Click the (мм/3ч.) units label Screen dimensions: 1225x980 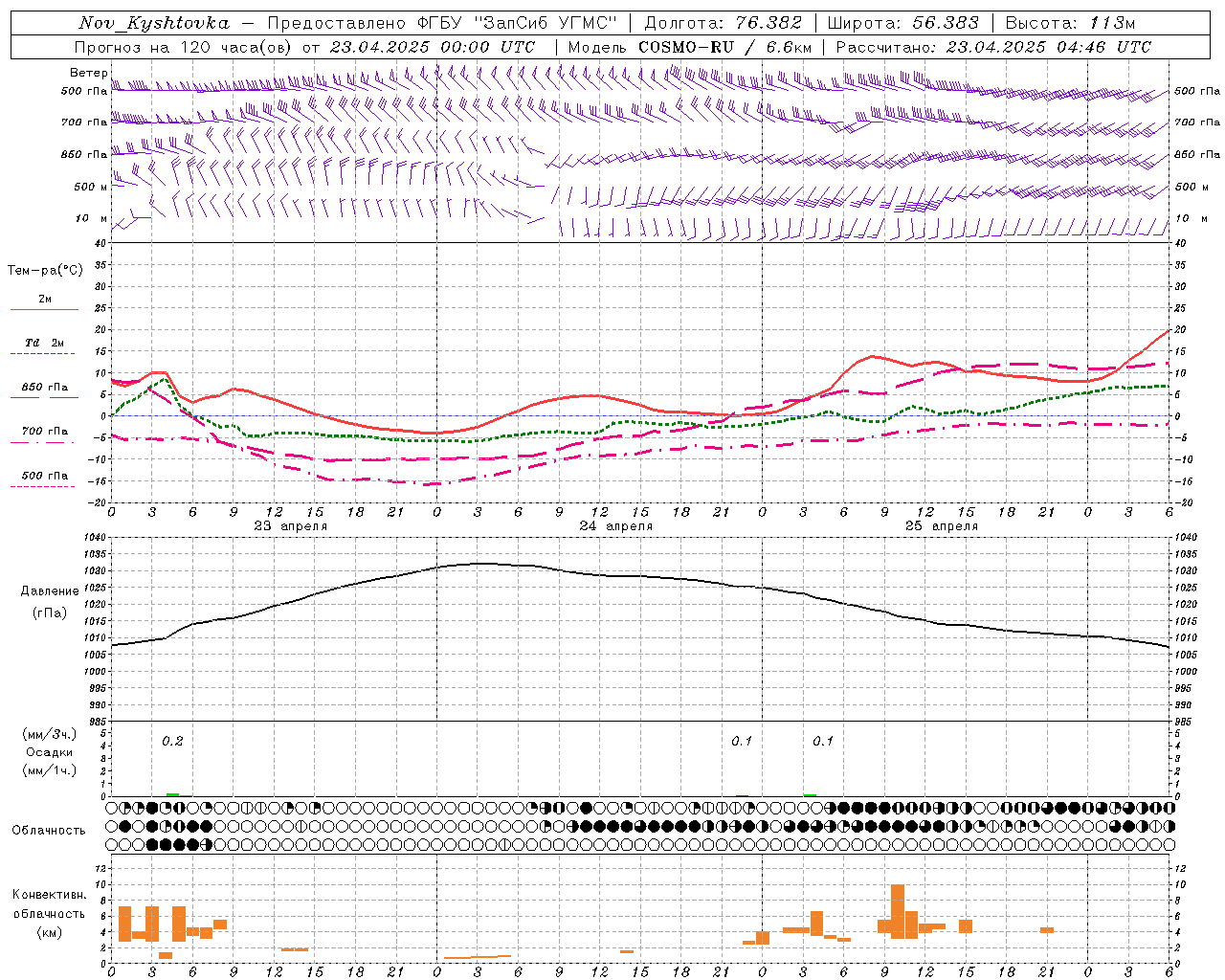coord(50,734)
